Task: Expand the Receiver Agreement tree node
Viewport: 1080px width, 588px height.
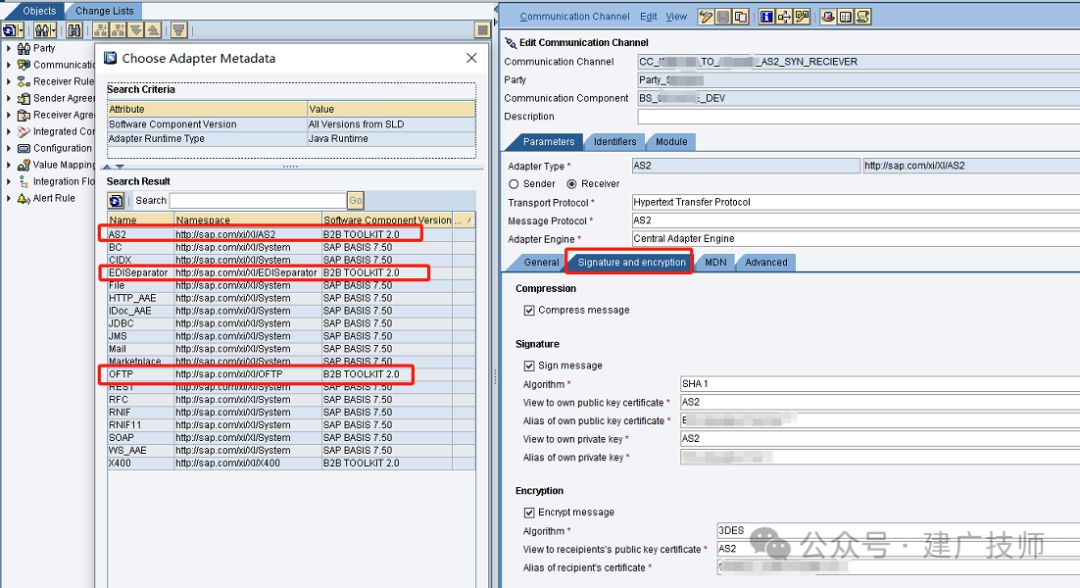Action: [8, 115]
